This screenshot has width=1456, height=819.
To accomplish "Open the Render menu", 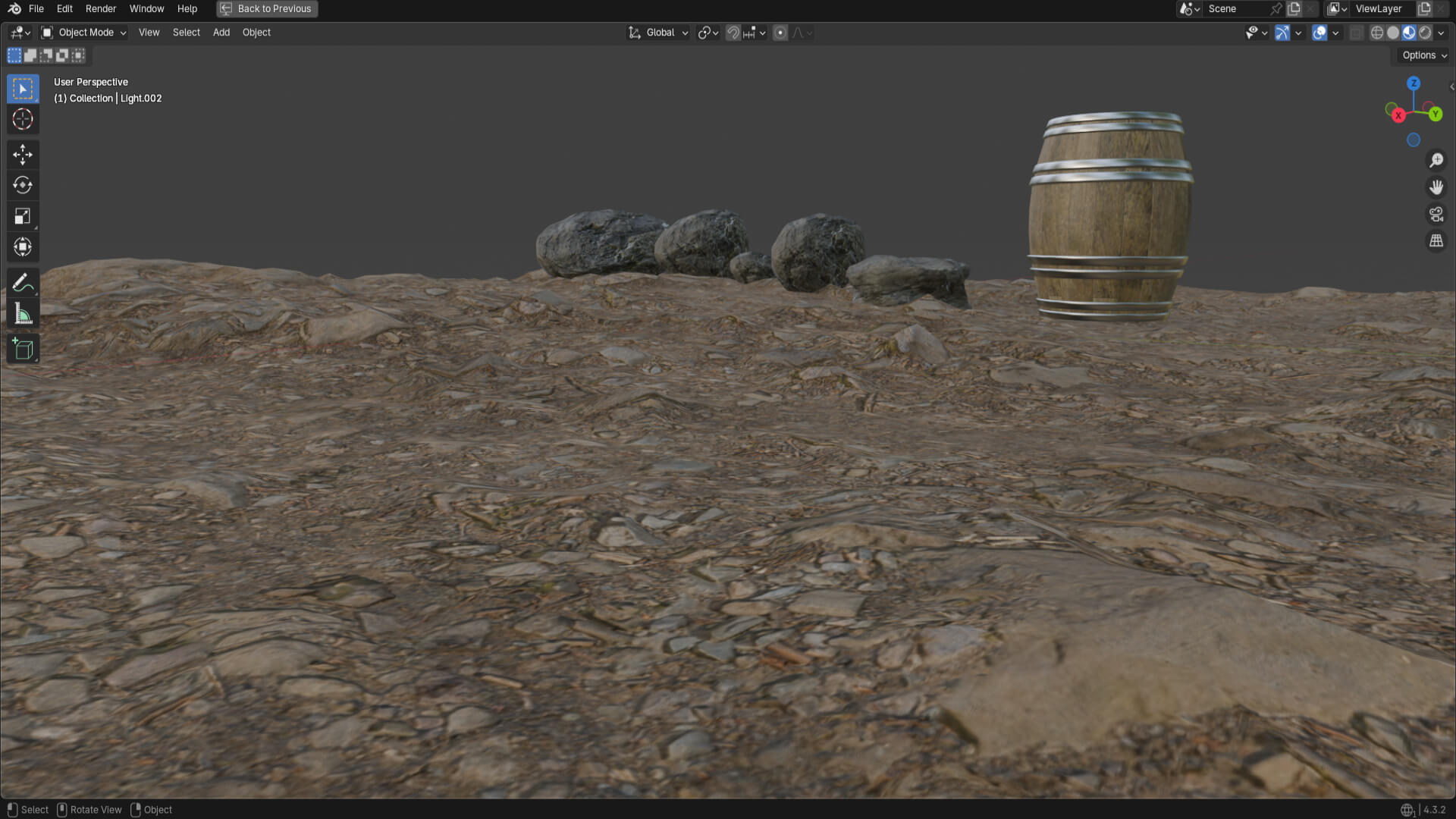I will [x=101, y=9].
